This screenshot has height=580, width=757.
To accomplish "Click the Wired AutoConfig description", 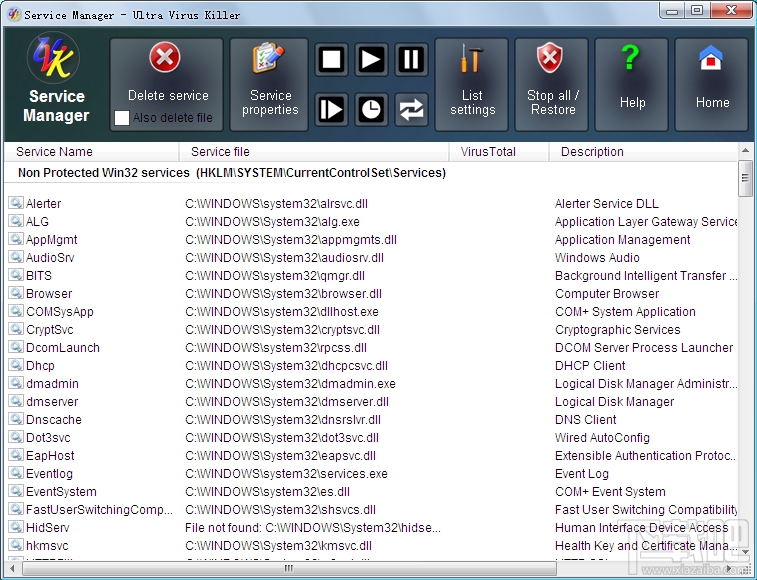I will tap(602, 438).
